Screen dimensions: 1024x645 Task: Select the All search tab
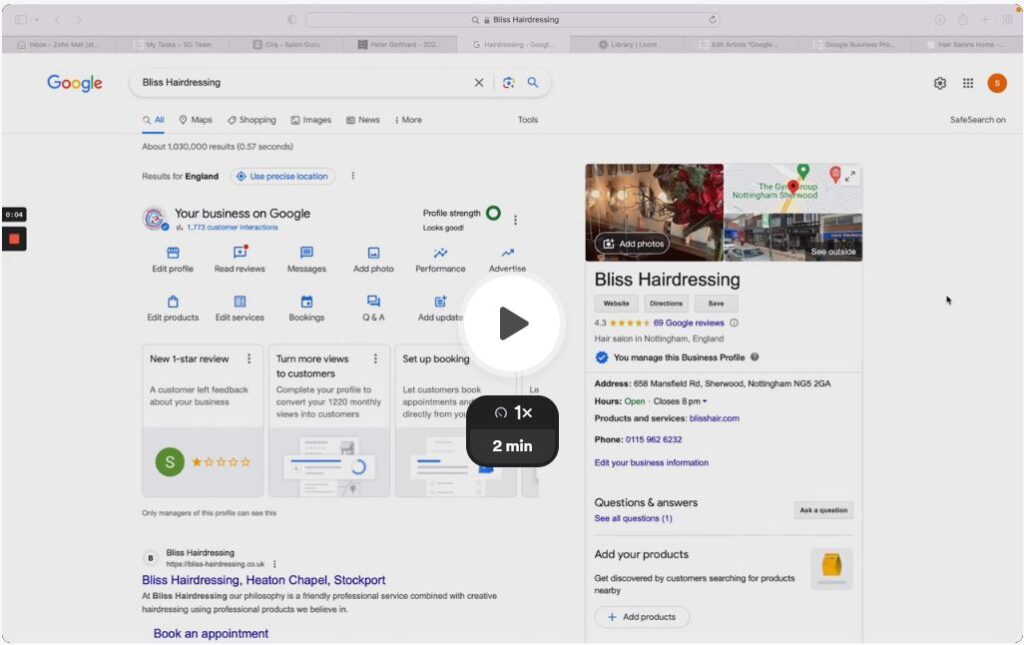[153, 120]
